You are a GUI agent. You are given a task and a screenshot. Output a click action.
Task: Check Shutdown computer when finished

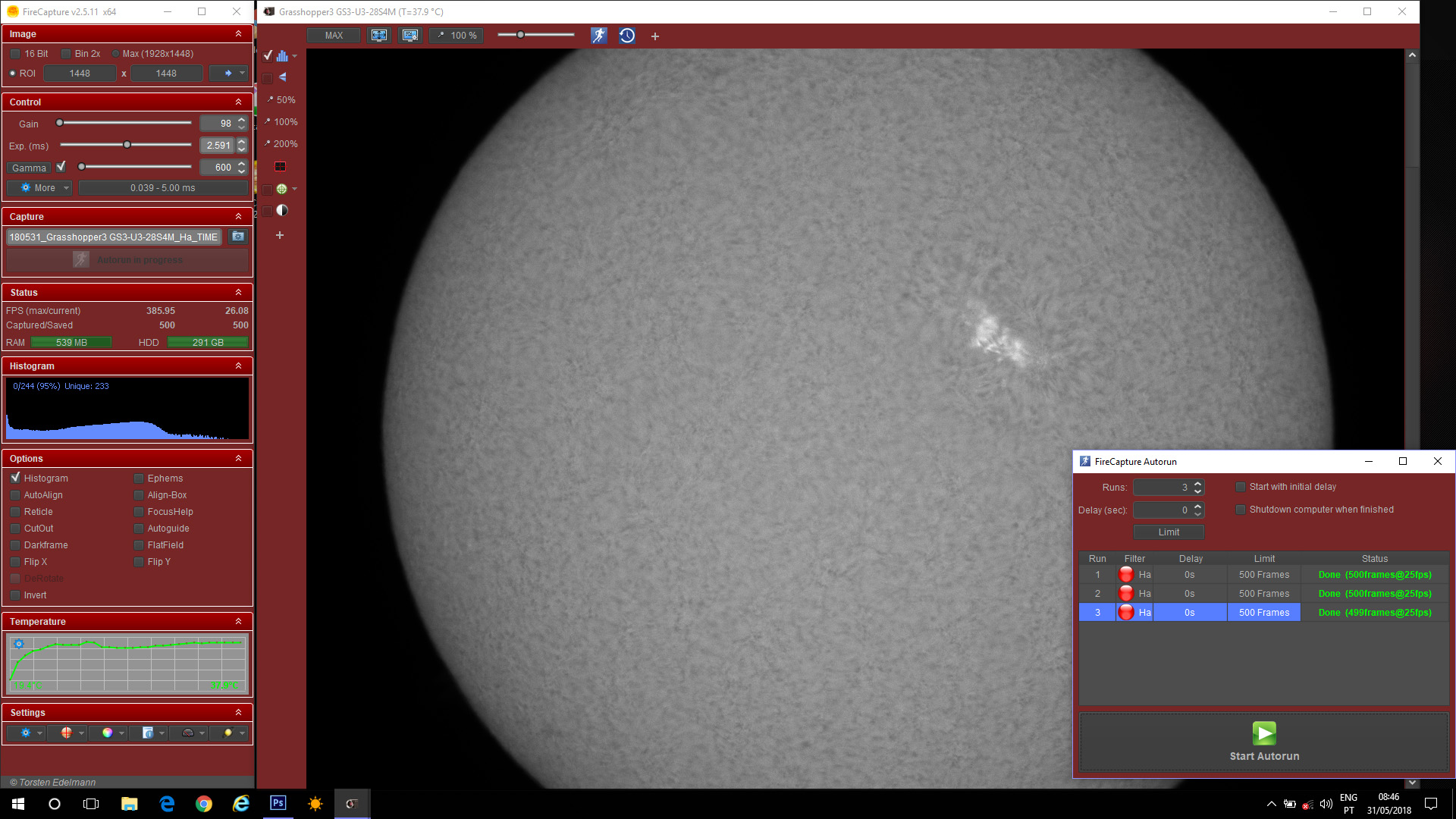pos(1241,510)
